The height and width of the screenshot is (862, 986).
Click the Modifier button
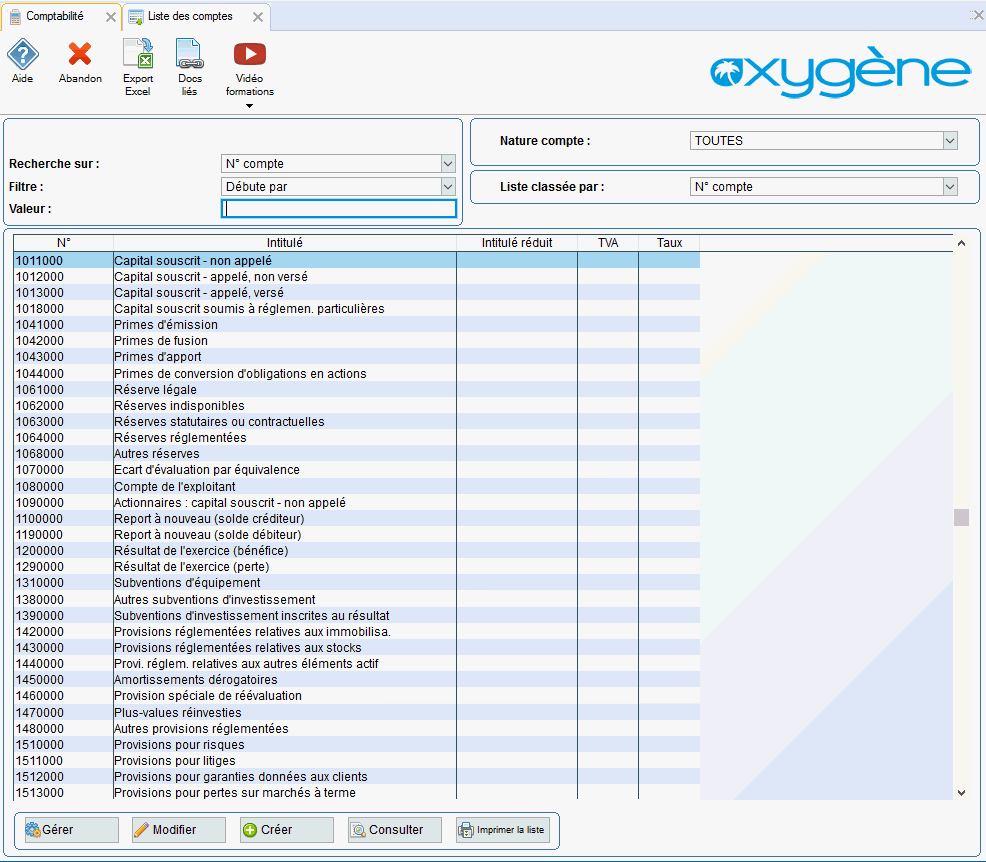click(178, 830)
